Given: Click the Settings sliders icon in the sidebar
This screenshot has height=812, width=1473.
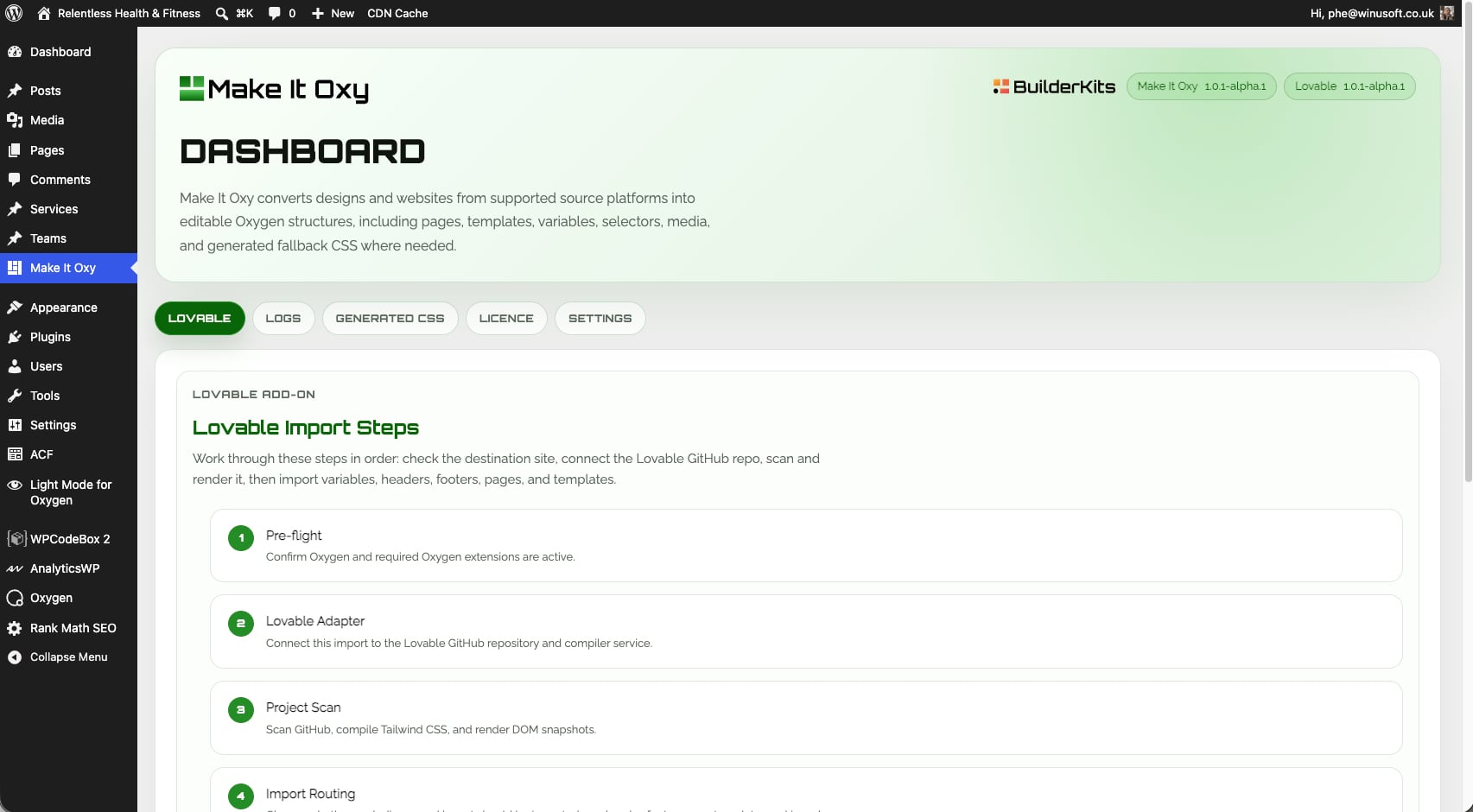Looking at the screenshot, I should coord(15,425).
